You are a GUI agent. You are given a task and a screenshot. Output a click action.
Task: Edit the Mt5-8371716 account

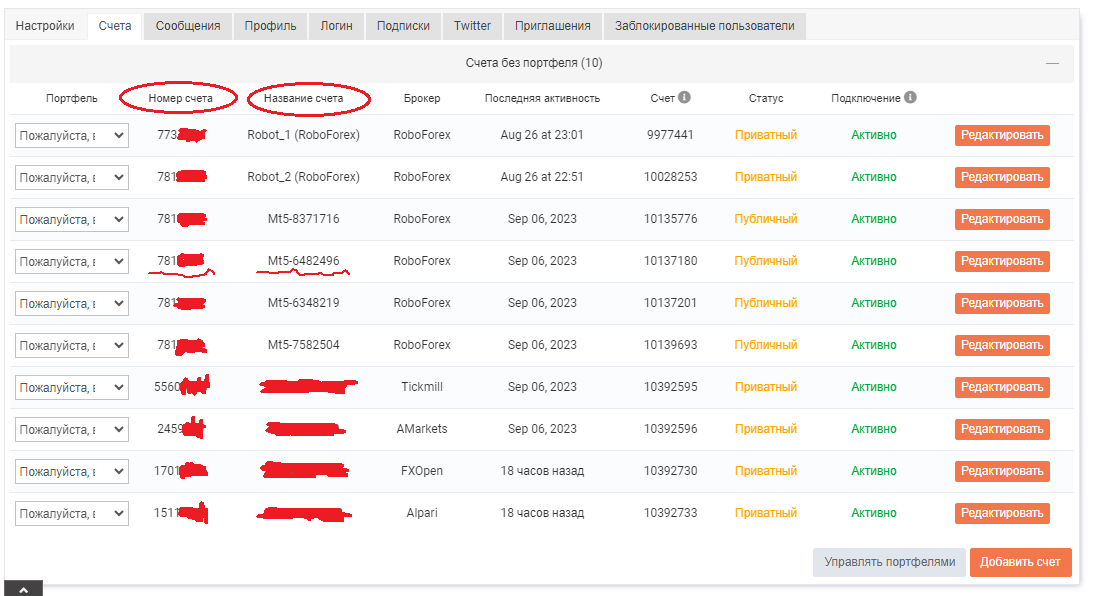(x=1002, y=219)
